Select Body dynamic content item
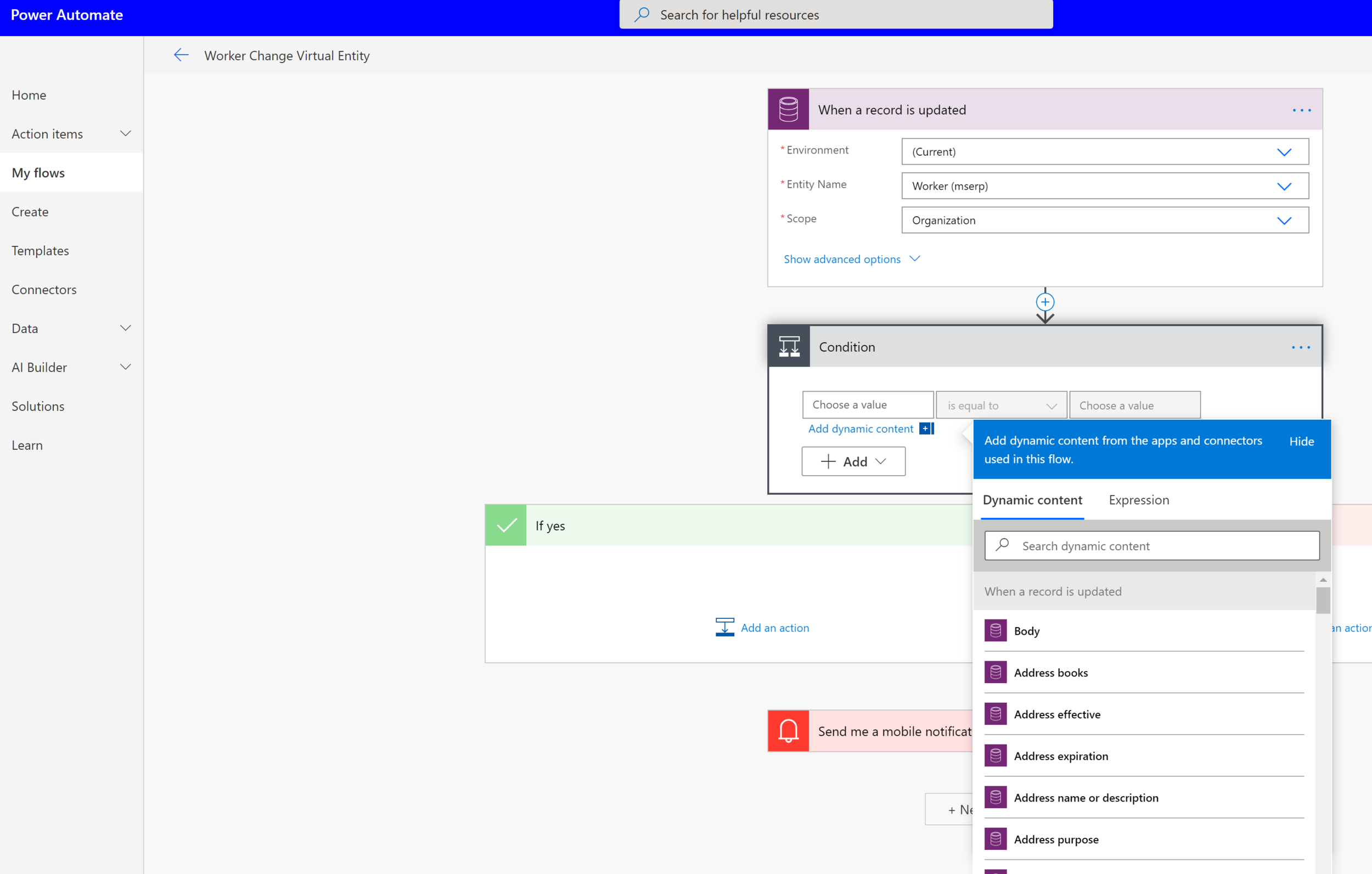The height and width of the screenshot is (874, 1372). [x=1144, y=631]
